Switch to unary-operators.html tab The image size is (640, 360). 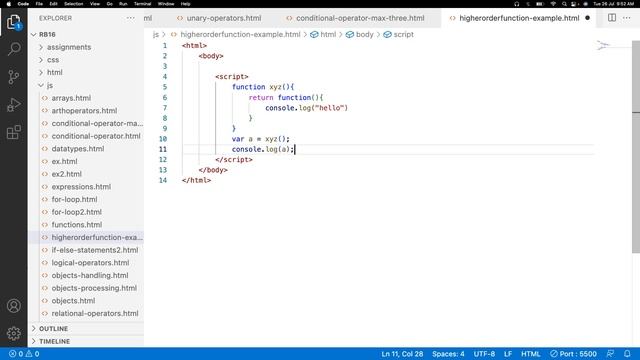(224, 18)
